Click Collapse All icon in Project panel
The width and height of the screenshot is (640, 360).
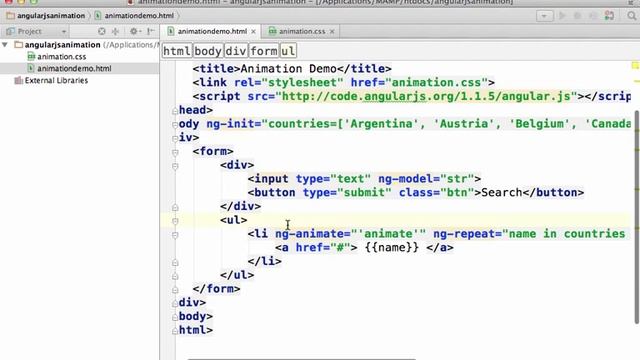[x=116, y=31]
